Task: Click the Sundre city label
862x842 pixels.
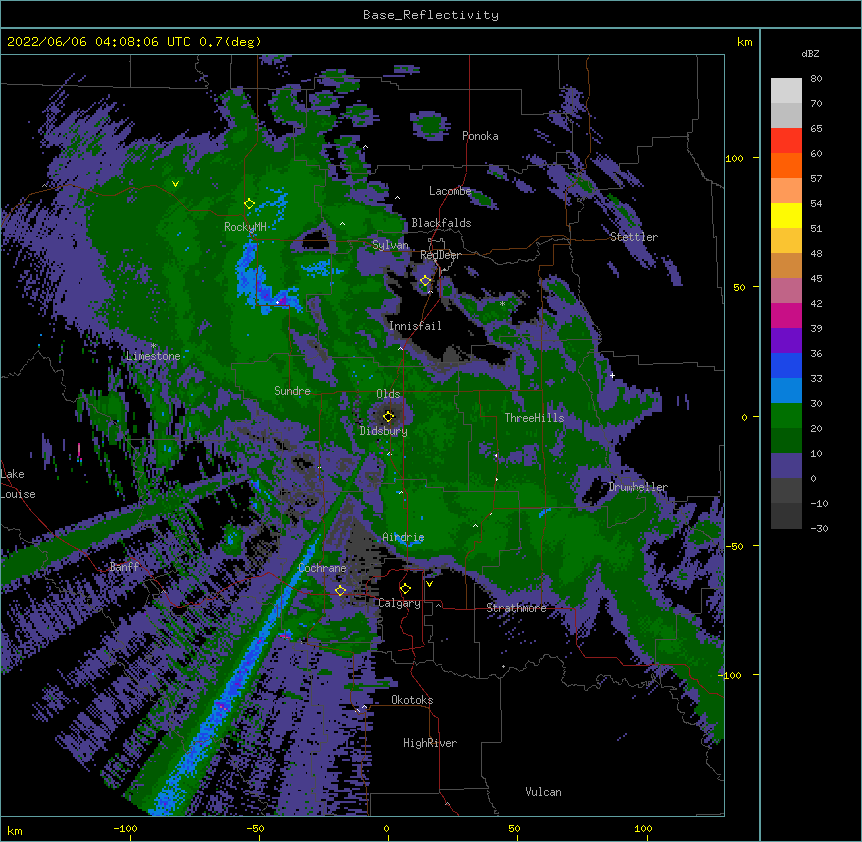Action: click(x=292, y=391)
